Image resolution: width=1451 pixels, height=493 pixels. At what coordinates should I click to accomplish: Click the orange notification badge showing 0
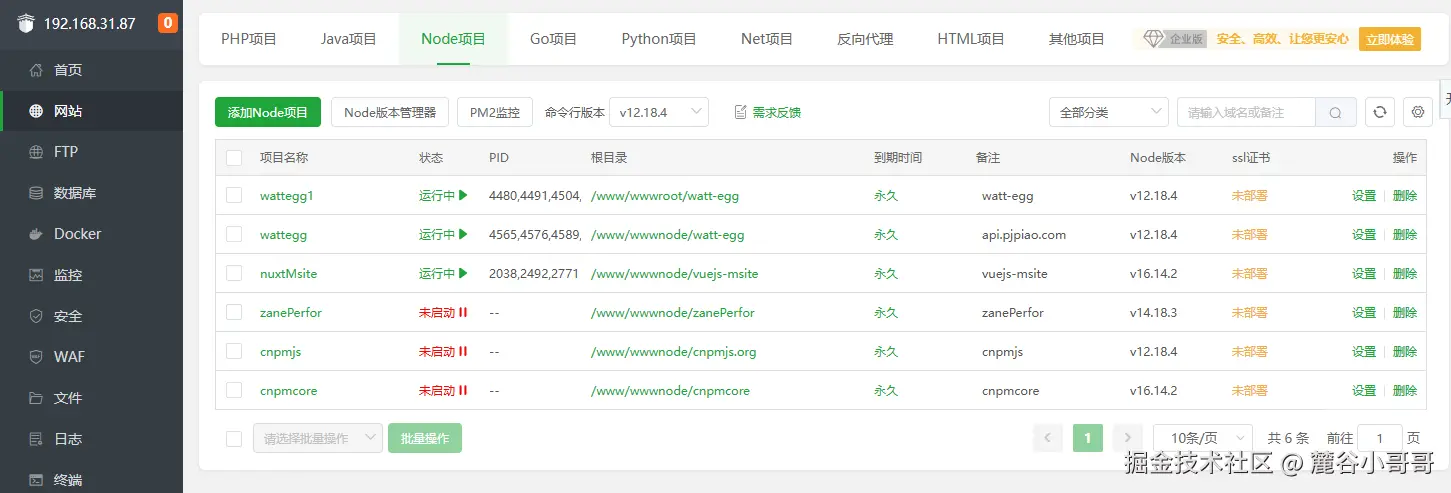[168, 23]
